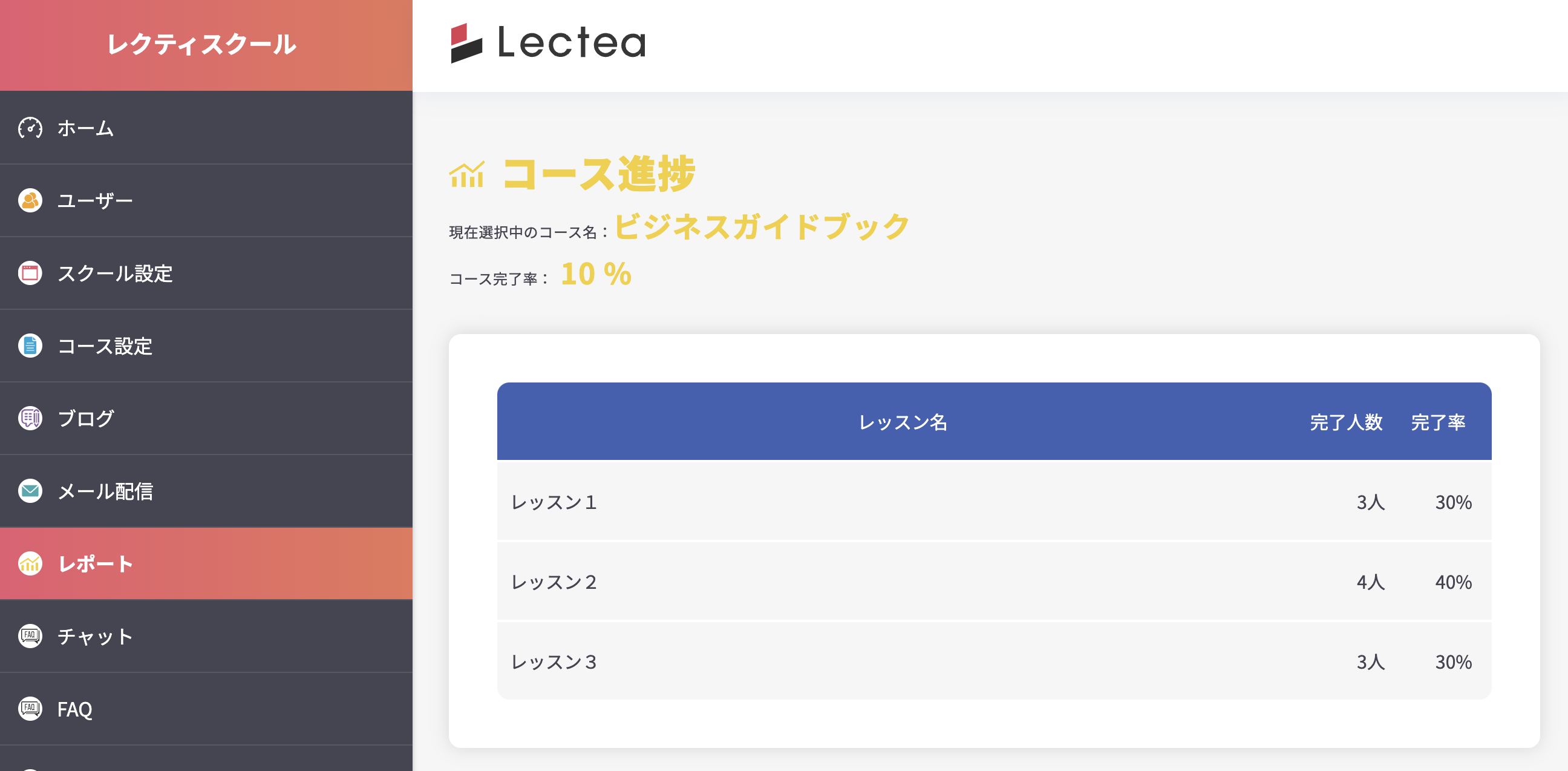Click the Mail delivery envelope icon
This screenshot has height=771, width=1568.
[x=30, y=491]
